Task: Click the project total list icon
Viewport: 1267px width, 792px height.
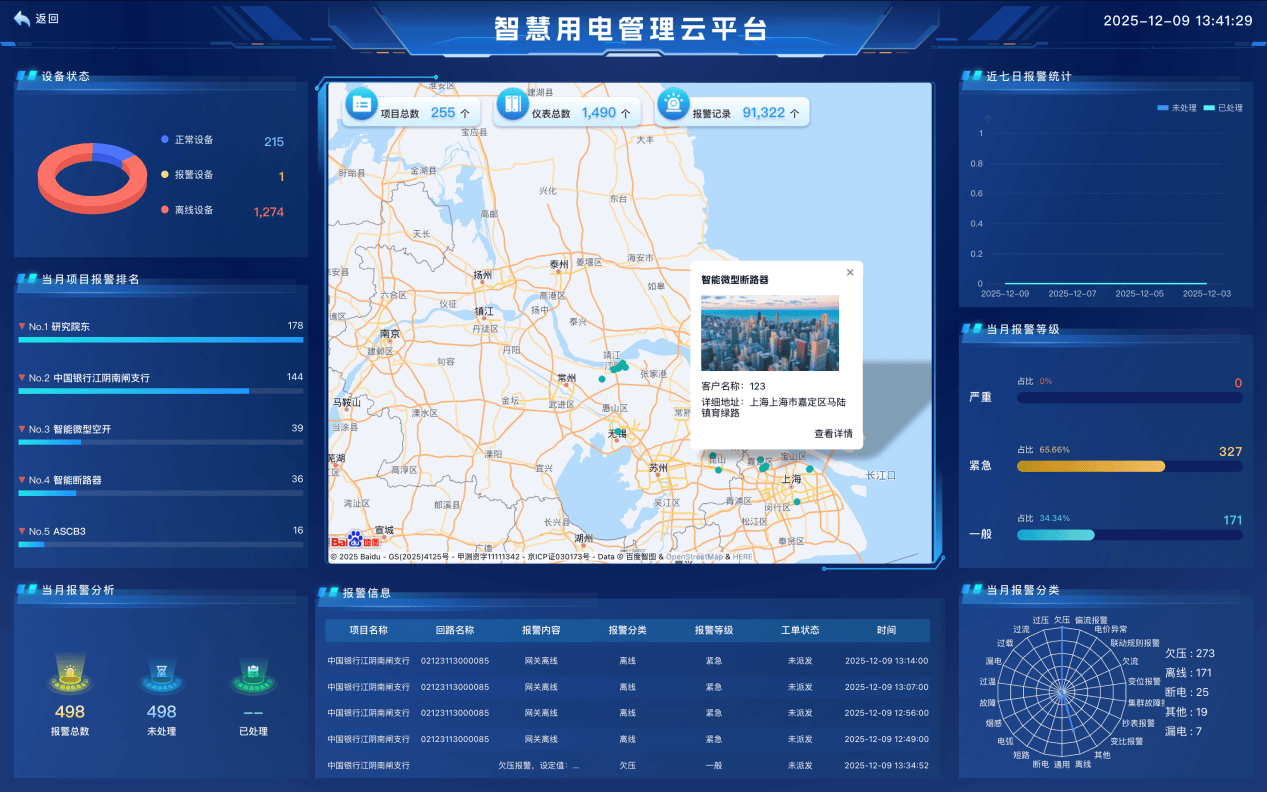Action: (x=361, y=104)
